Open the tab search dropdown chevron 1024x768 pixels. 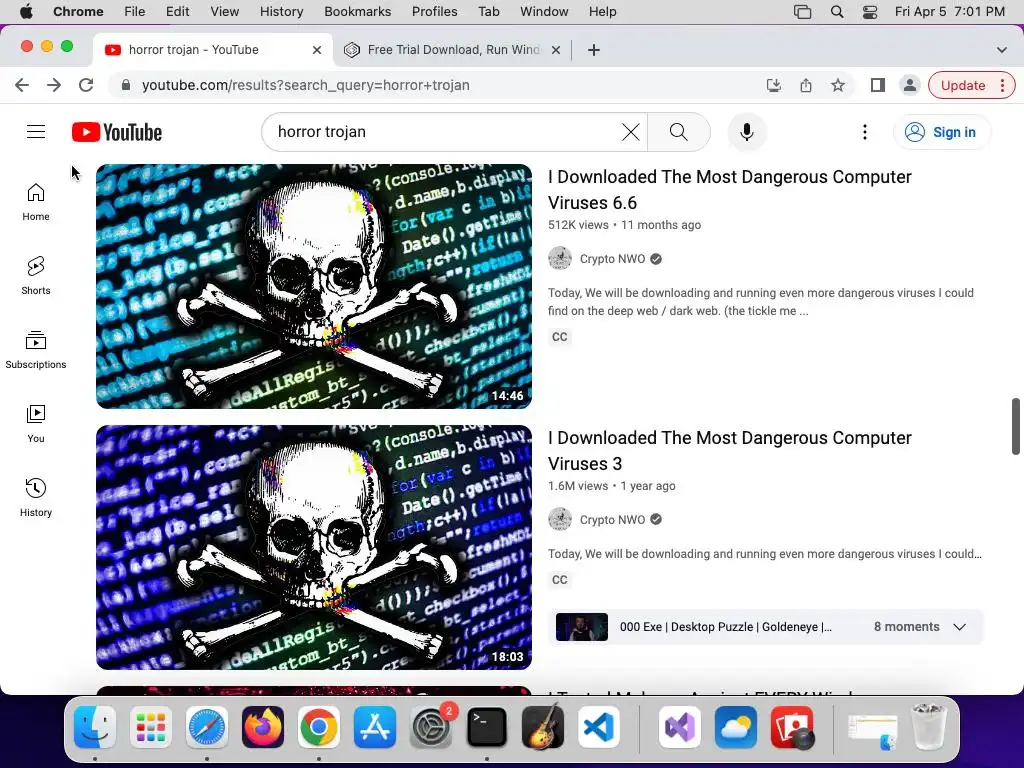pyautogui.click(x=1002, y=50)
